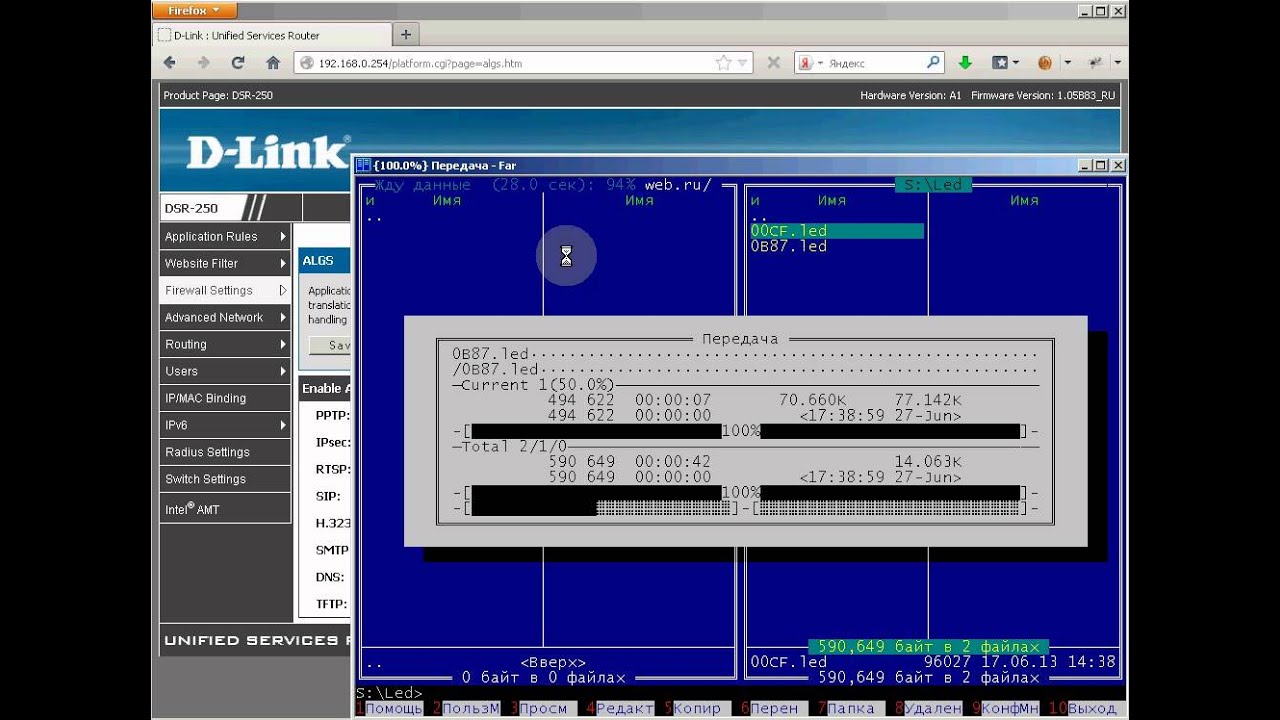Click the Far window system menu icon

pos(364,165)
